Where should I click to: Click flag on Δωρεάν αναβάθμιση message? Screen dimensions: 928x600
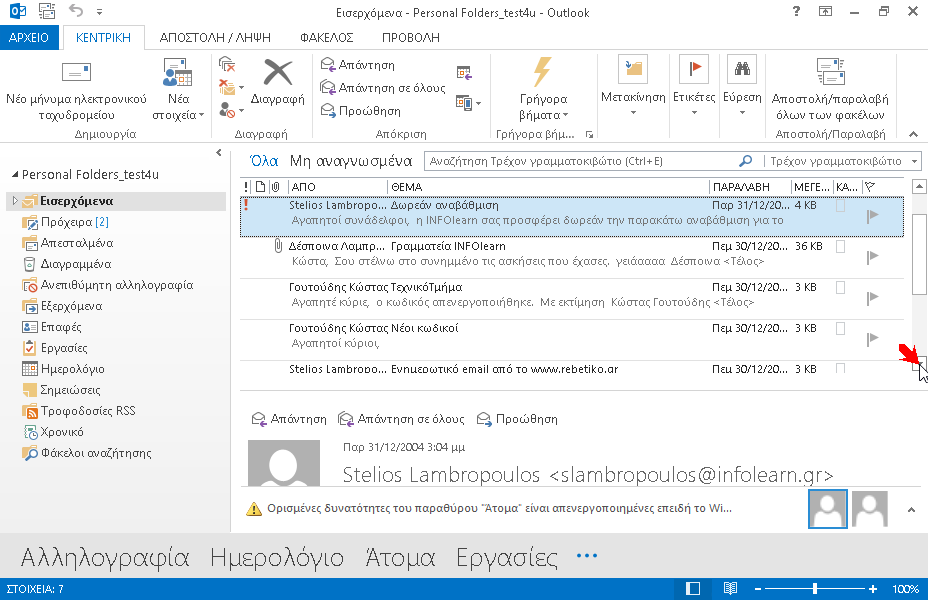click(872, 216)
